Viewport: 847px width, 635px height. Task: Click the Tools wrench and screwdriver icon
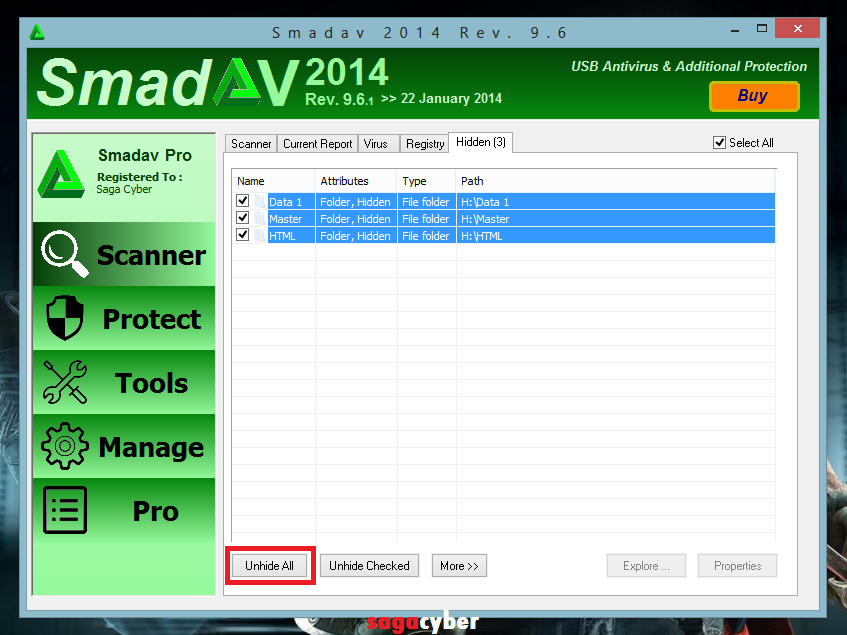[x=65, y=382]
